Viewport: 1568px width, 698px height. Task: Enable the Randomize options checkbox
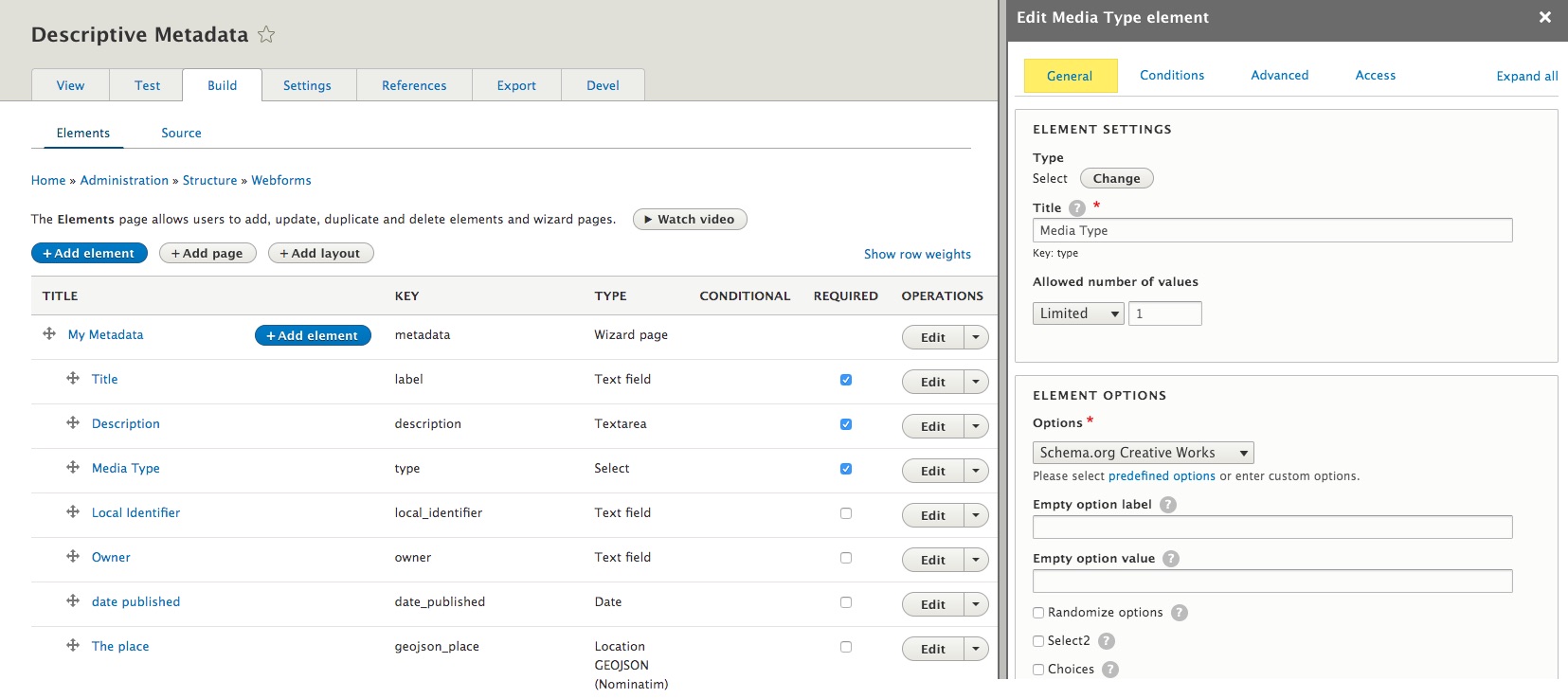point(1038,613)
